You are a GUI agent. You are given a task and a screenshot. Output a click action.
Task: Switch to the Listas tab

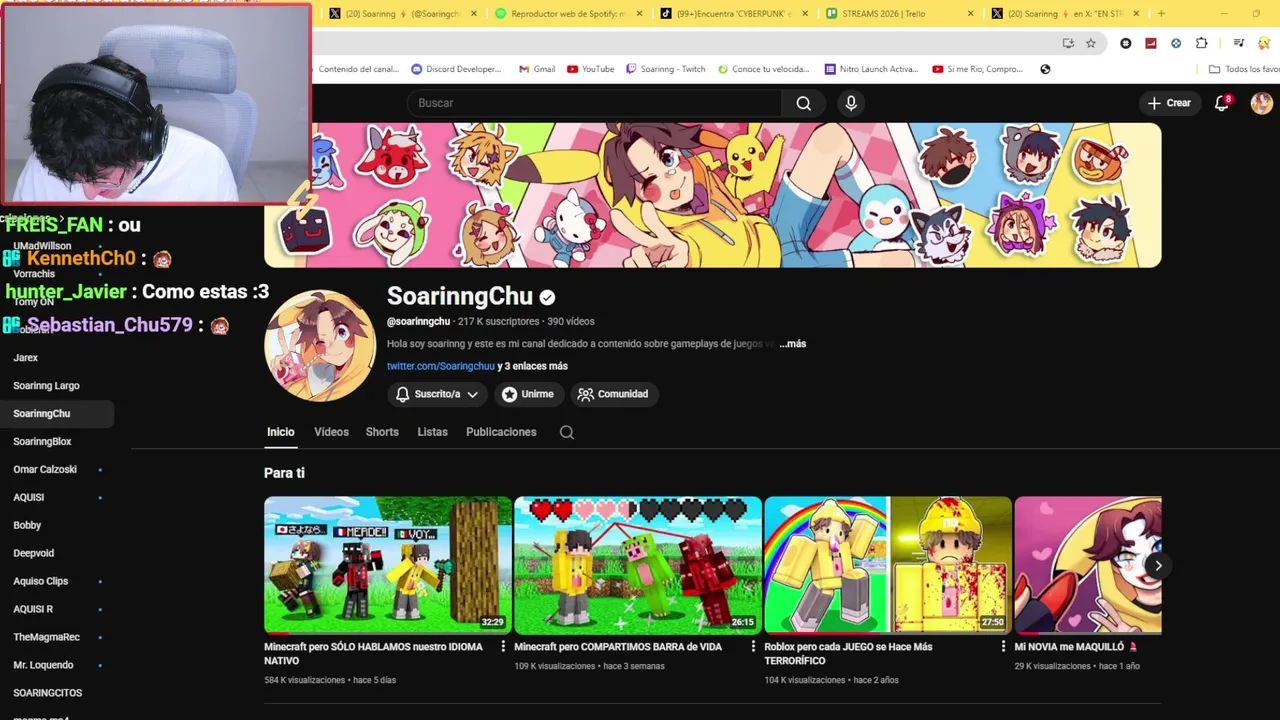point(432,432)
